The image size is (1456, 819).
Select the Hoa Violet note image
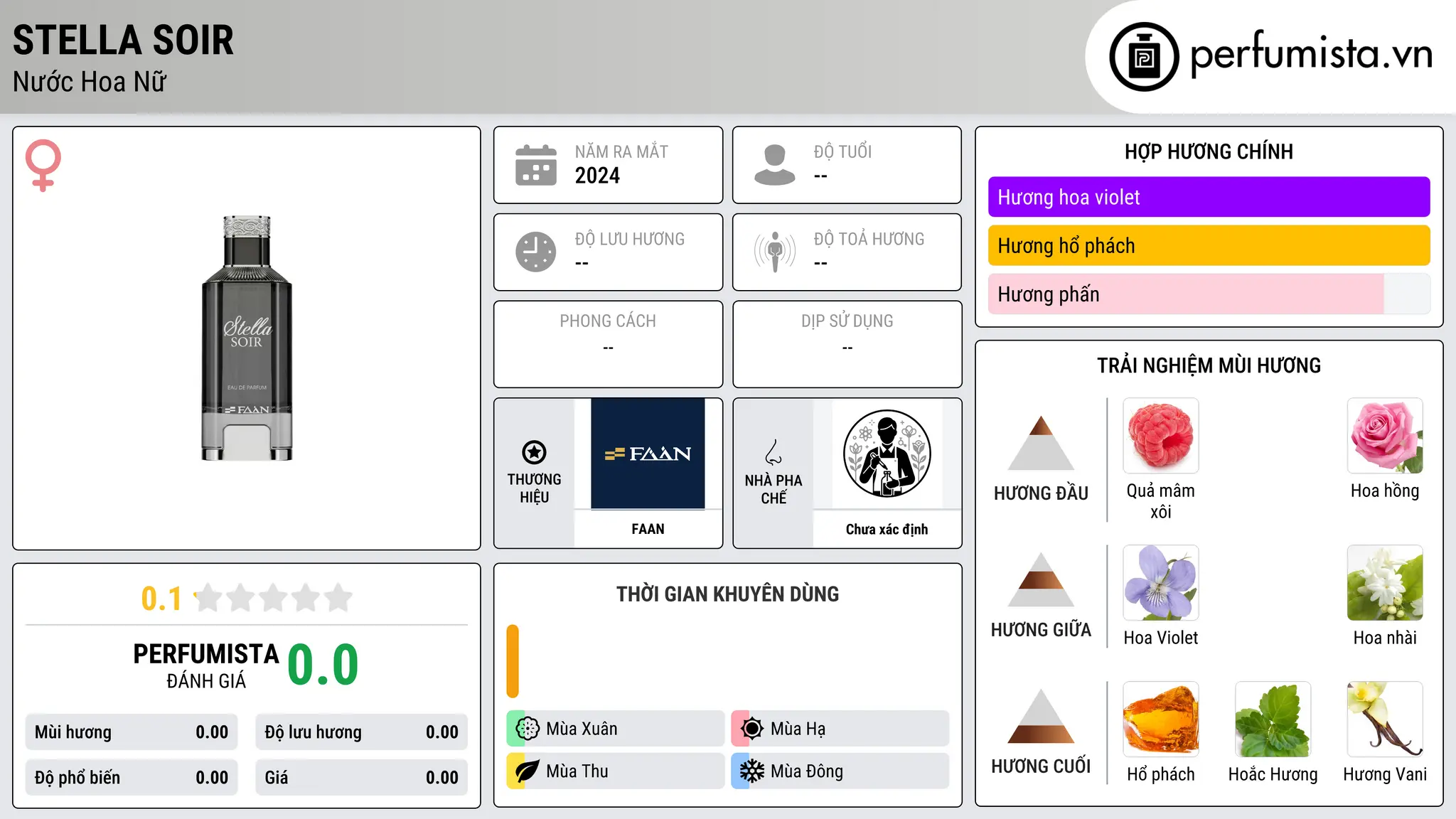[x=1161, y=583]
